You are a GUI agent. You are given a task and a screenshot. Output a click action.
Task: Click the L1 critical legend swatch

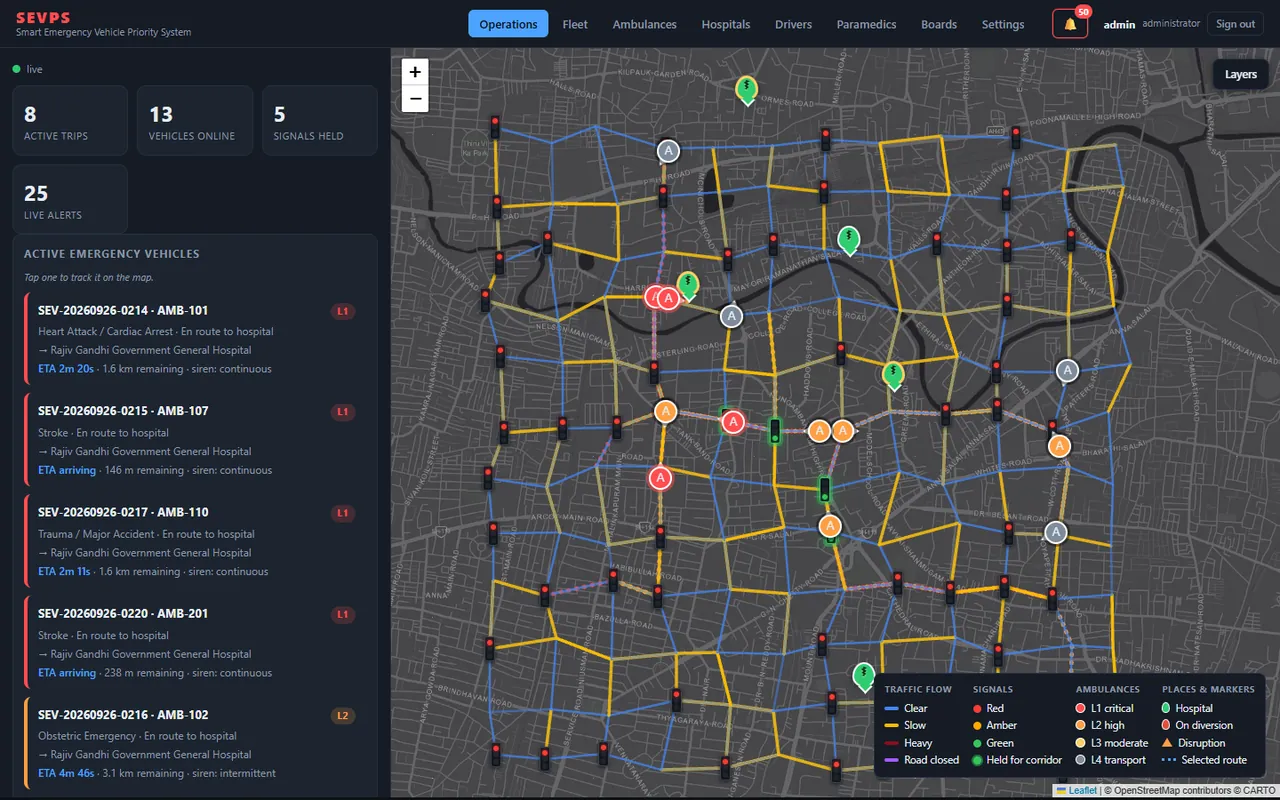coord(1081,708)
